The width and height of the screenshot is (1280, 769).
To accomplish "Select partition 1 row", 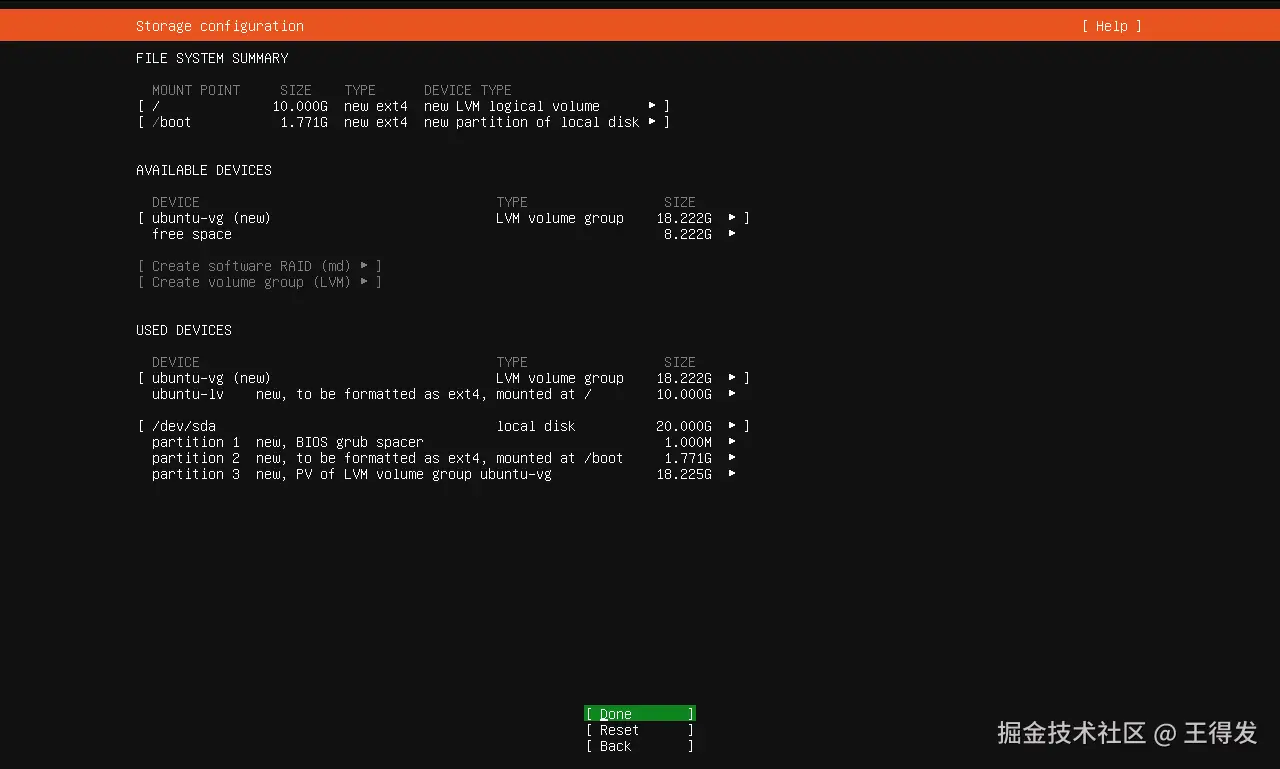I will coord(444,442).
